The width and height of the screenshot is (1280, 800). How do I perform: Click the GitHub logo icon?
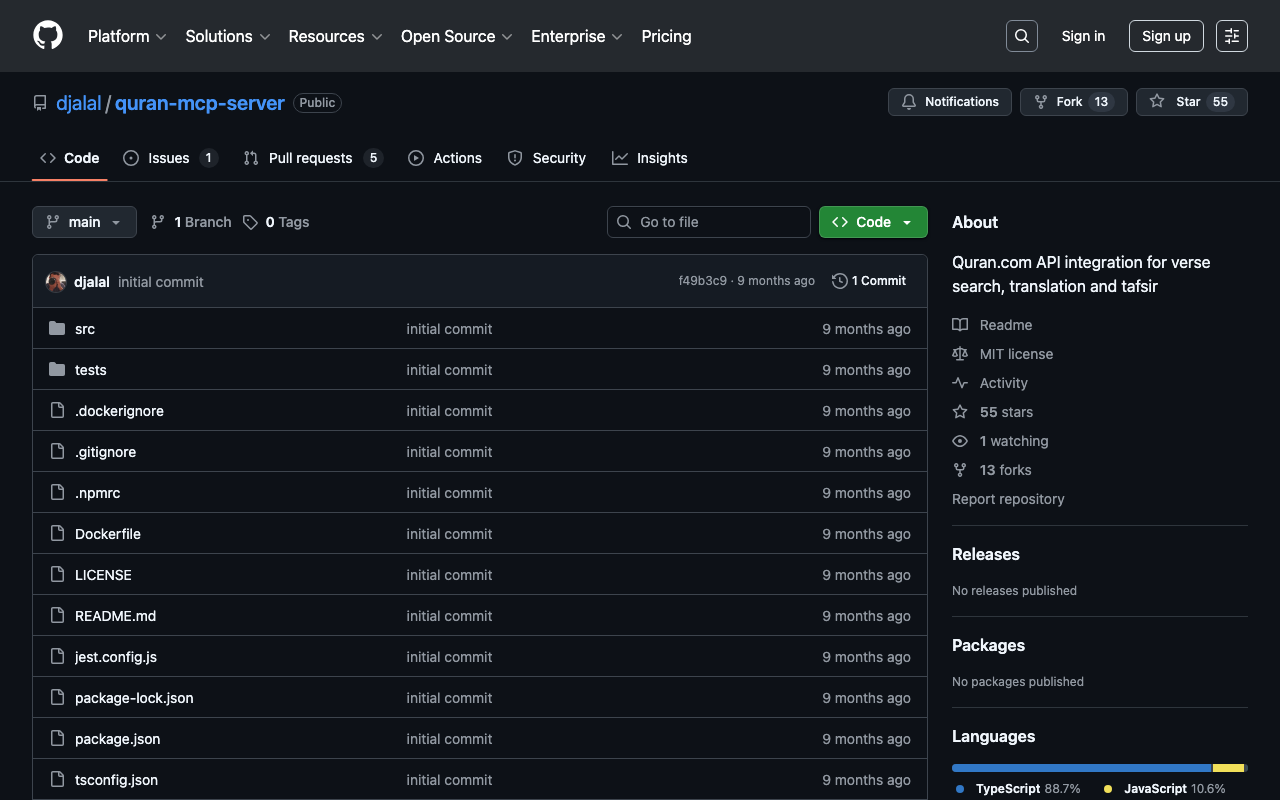[48, 36]
